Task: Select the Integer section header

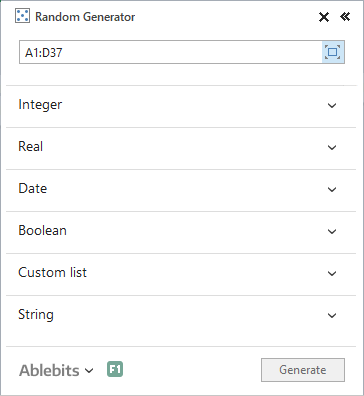Action: click(x=181, y=106)
